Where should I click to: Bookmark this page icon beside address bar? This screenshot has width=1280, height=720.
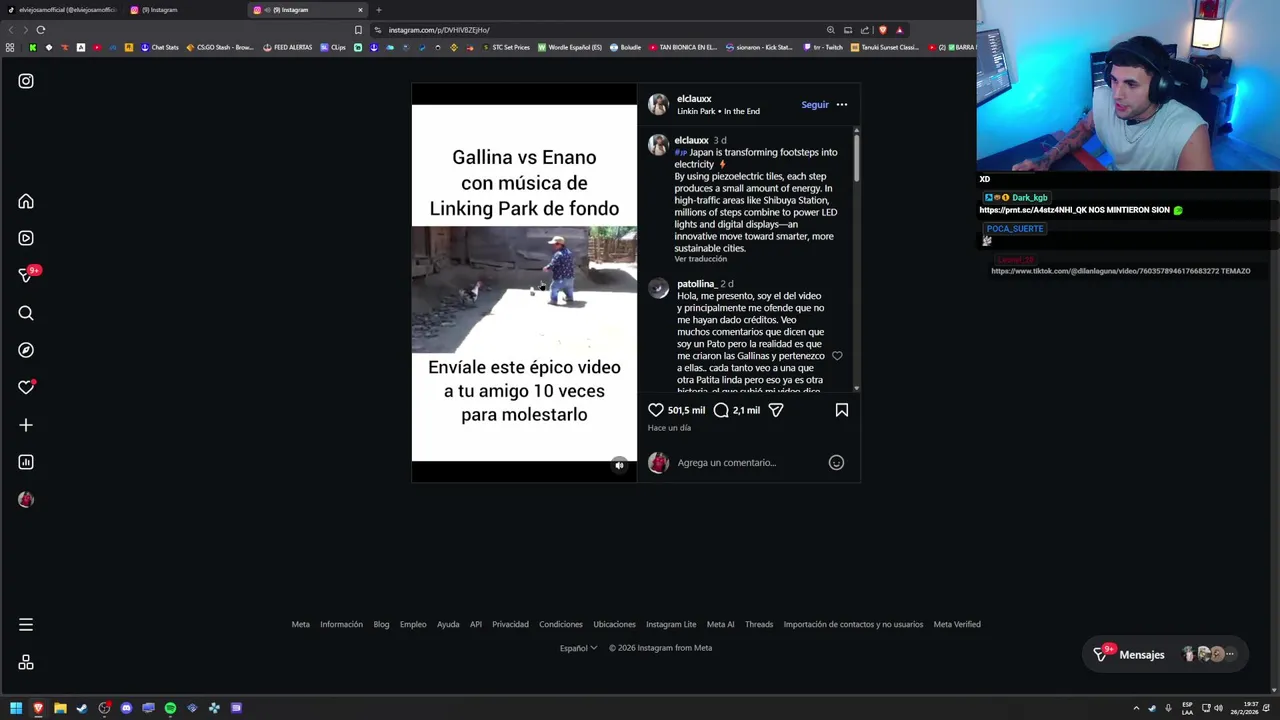tap(358, 30)
